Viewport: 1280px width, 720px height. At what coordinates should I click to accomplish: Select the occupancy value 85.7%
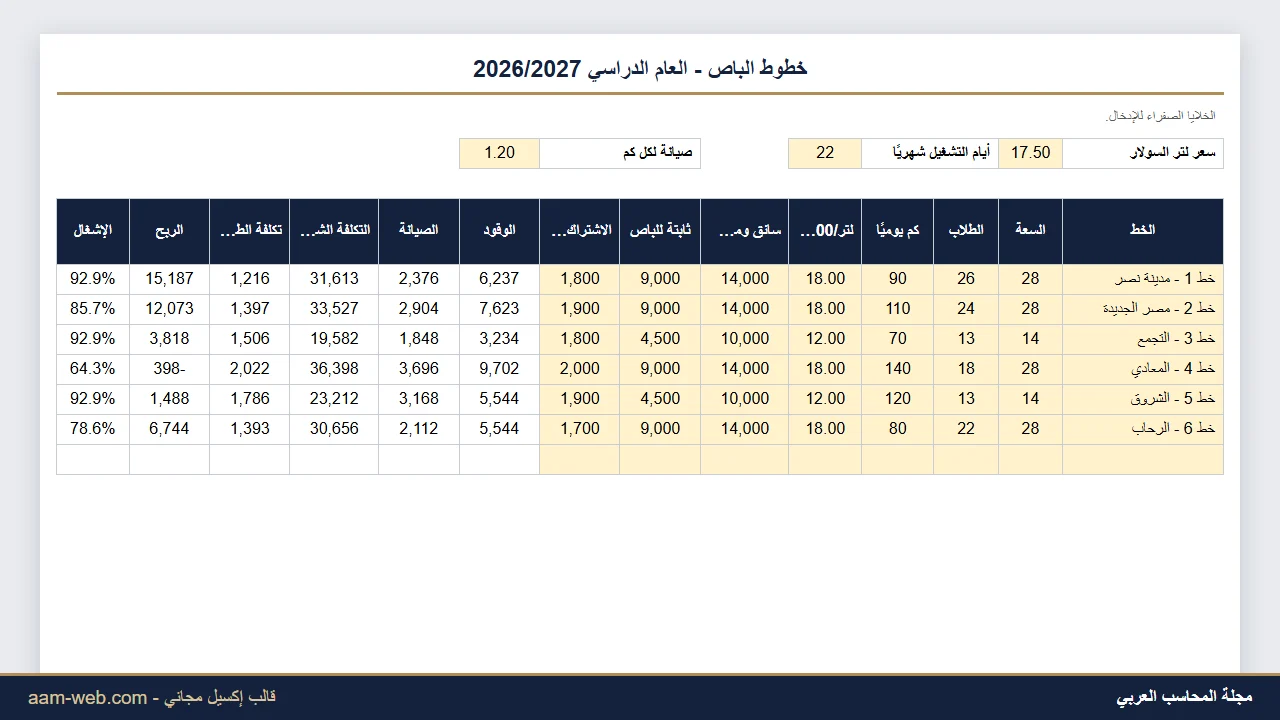tap(93, 309)
